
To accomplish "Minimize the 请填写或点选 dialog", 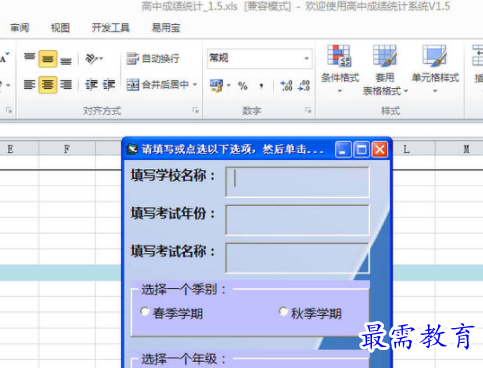I will click(x=343, y=149).
